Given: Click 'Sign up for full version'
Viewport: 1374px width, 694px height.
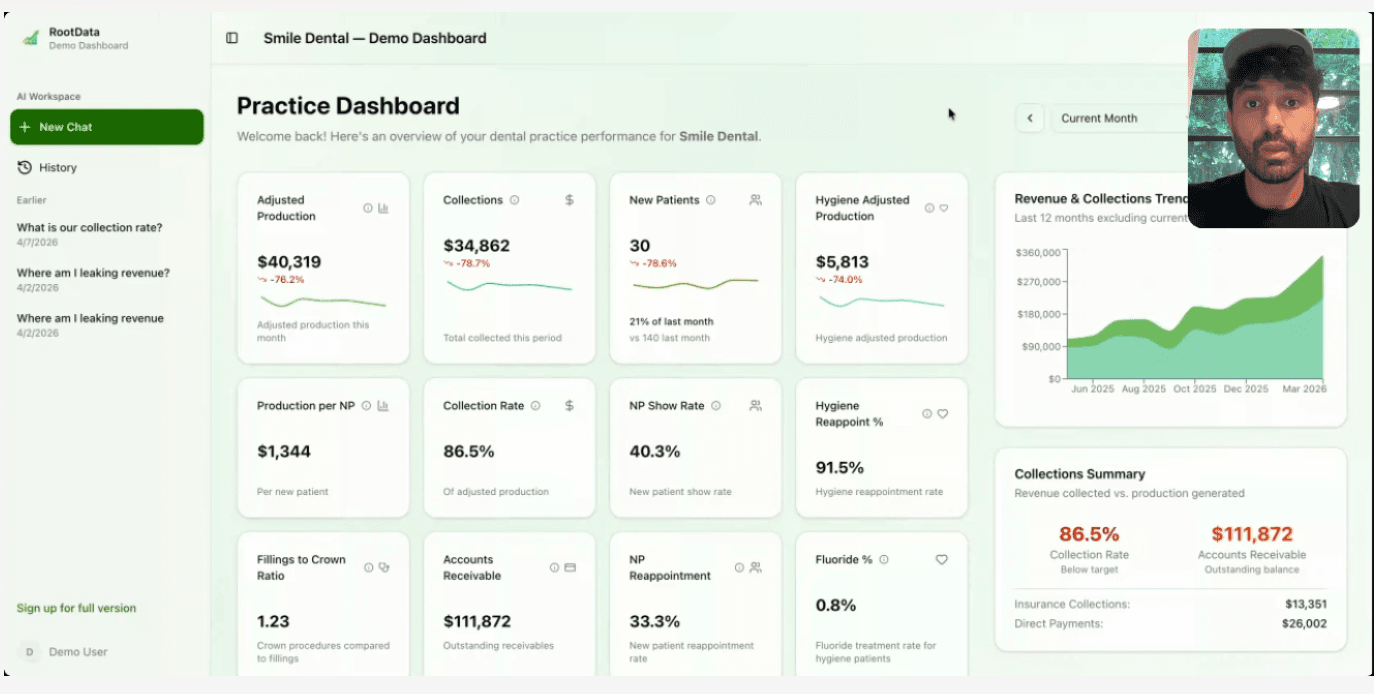Looking at the screenshot, I should click(78, 608).
